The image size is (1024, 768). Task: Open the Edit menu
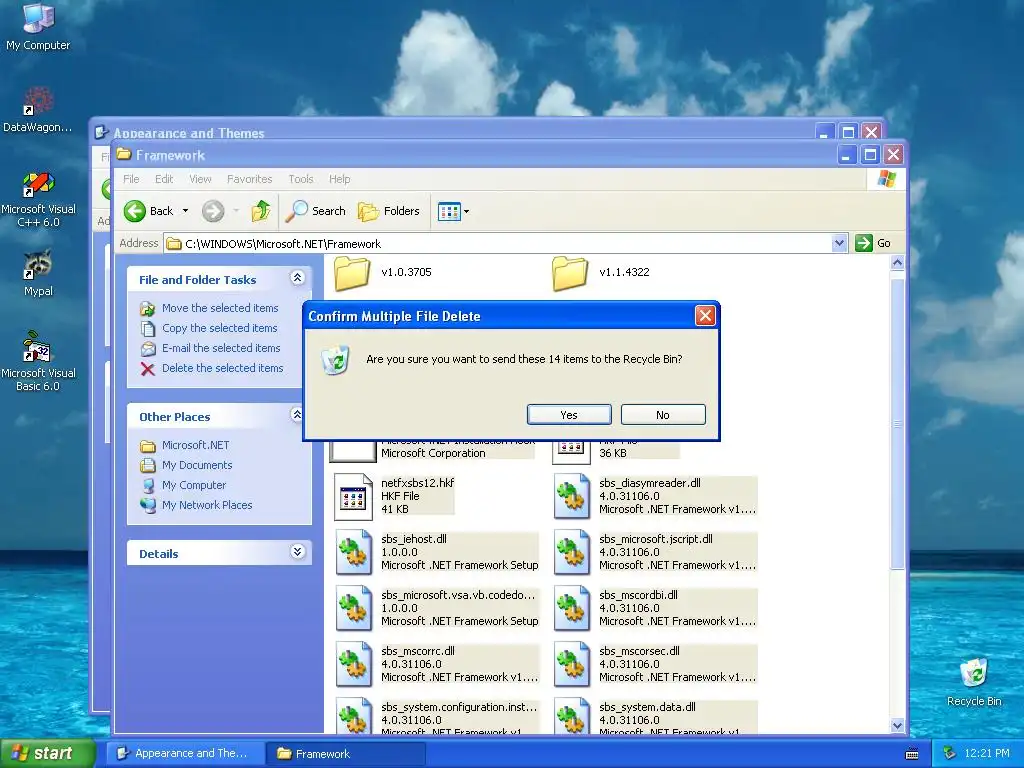coord(164,179)
